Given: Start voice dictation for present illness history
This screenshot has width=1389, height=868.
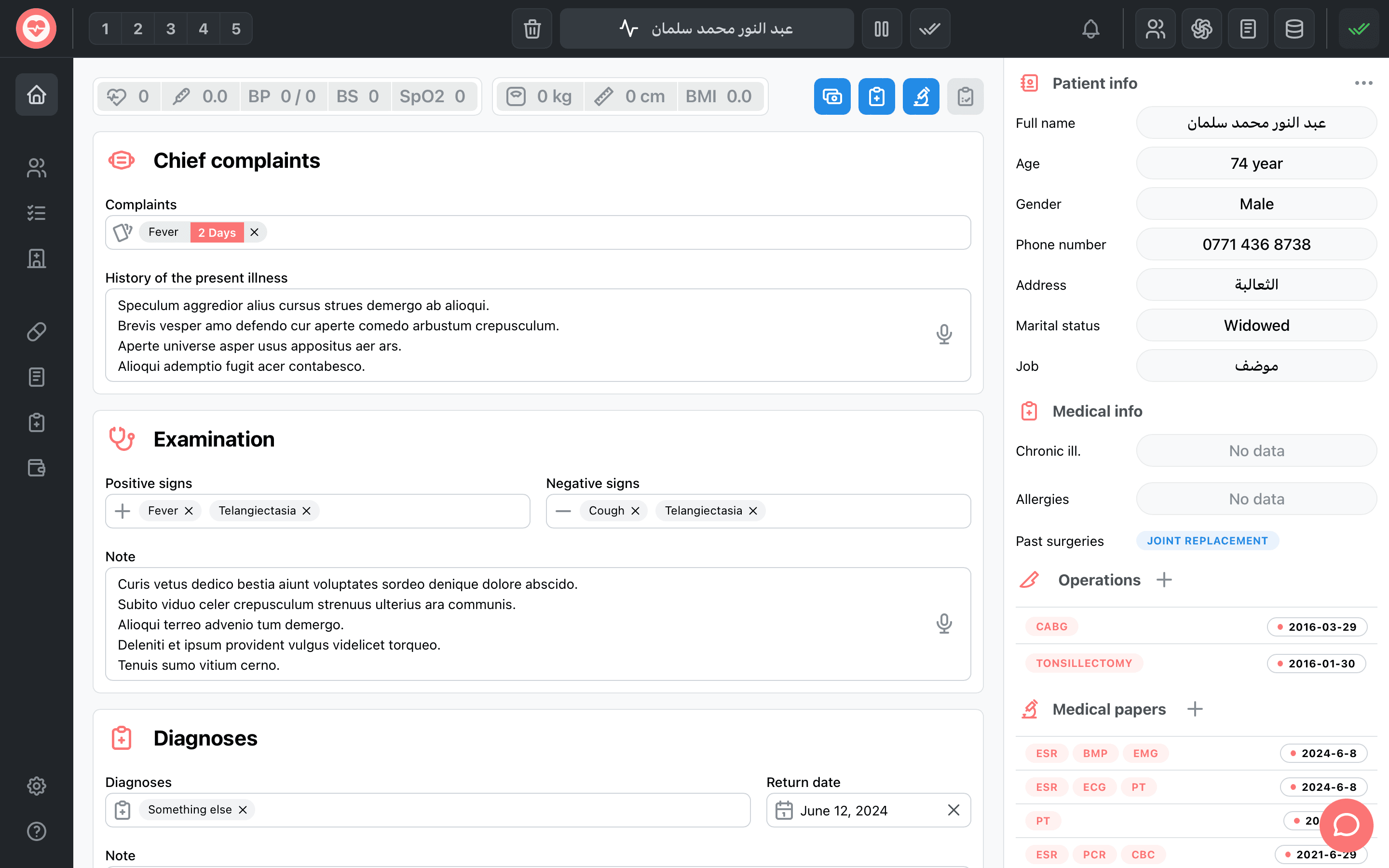Looking at the screenshot, I should (x=943, y=334).
